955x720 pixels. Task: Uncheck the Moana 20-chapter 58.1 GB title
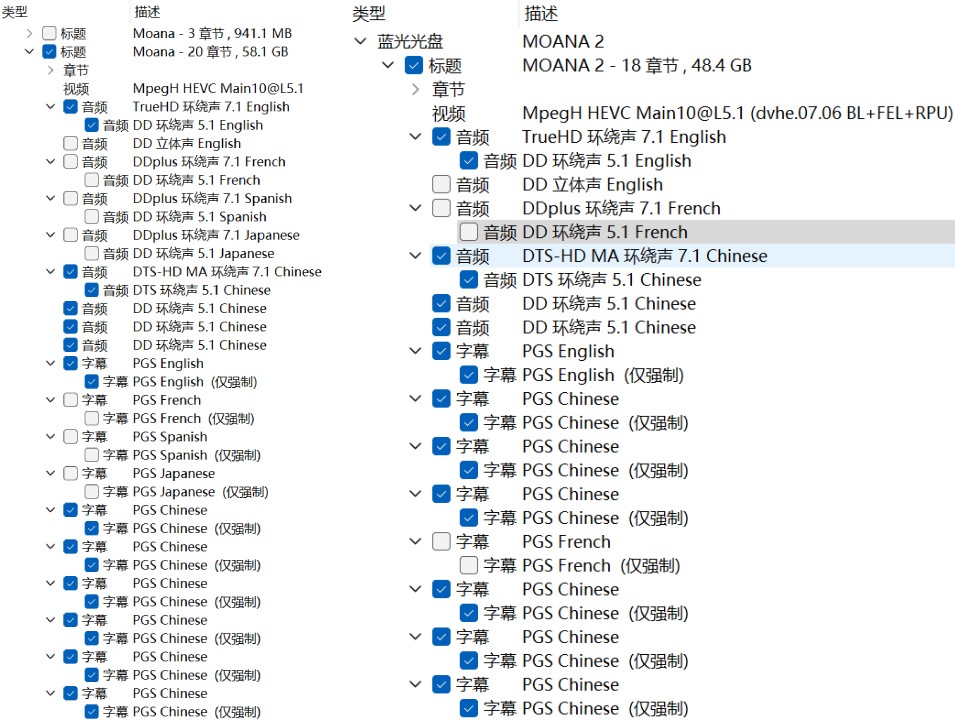coord(49,51)
